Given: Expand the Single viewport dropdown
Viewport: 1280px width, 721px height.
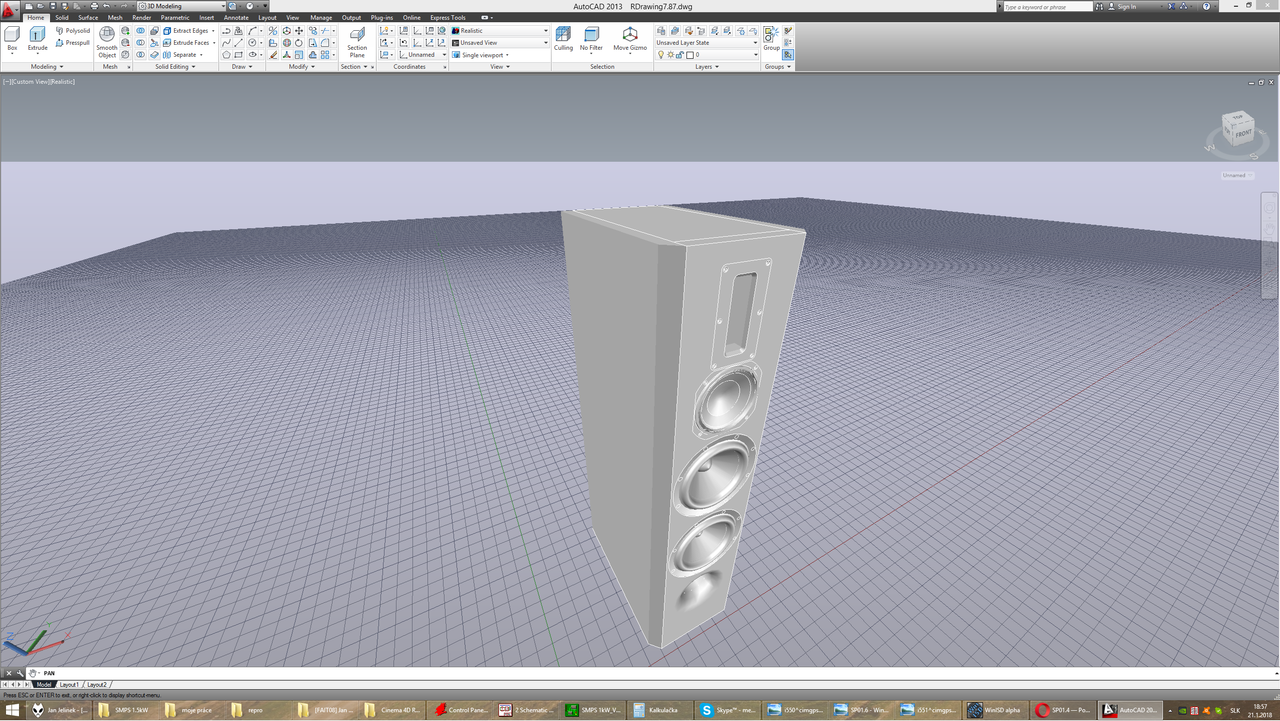Looking at the screenshot, I should pyautogui.click(x=482, y=55).
